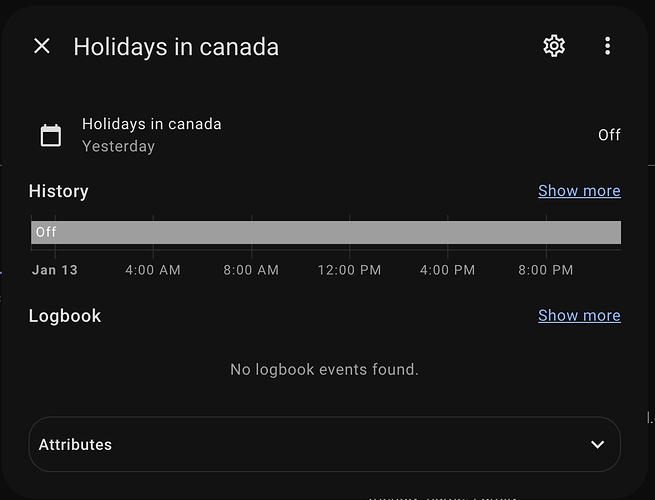Show more Logbook entries
Viewport: 655px width, 500px height.
(579, 315)
